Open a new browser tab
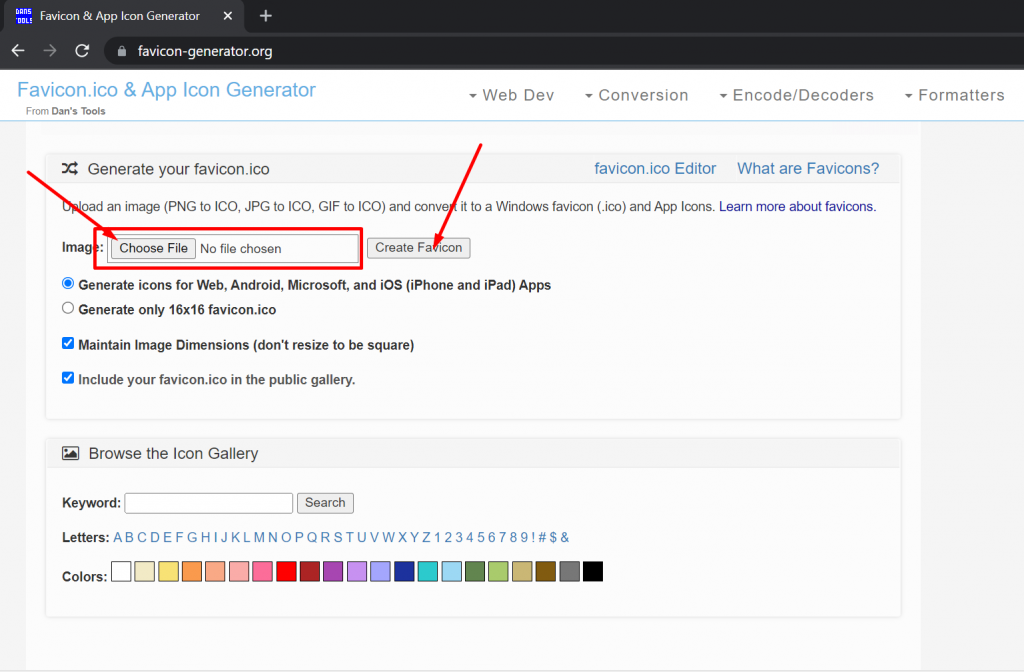Image resolution: width=1024 pixels, height=672 pixels. click(265, 16)
